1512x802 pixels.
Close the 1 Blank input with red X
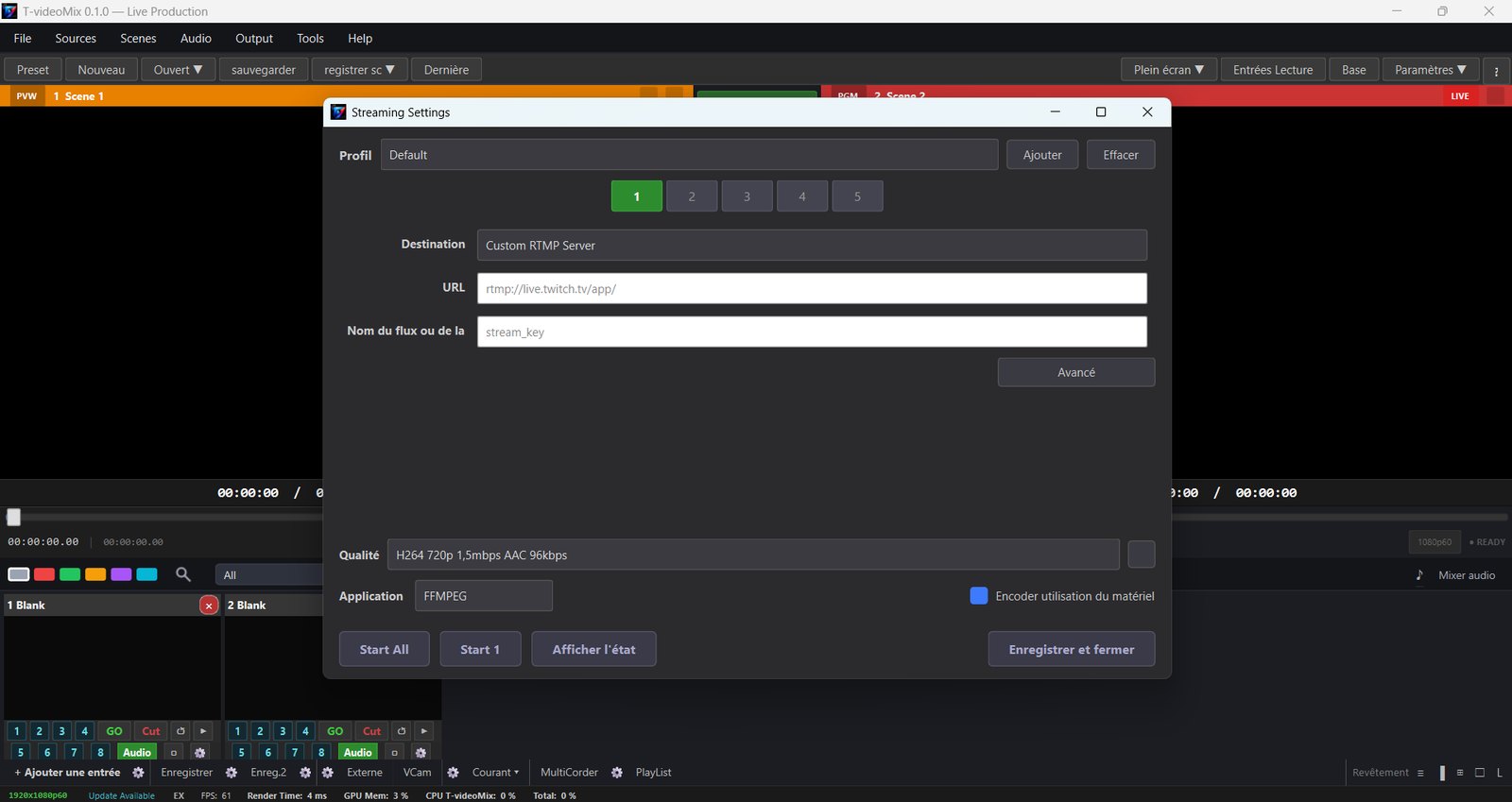(209, 606)
